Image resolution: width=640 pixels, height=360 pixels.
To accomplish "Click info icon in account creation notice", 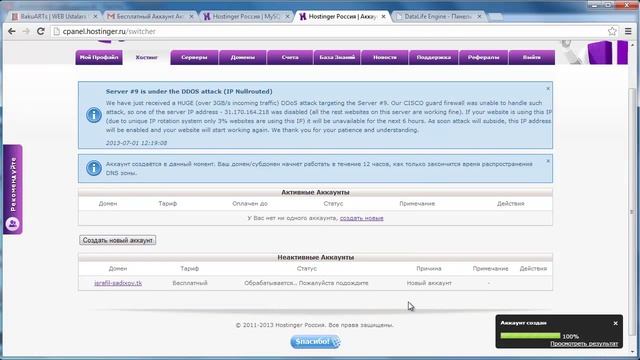I will (x=94, y=168).
